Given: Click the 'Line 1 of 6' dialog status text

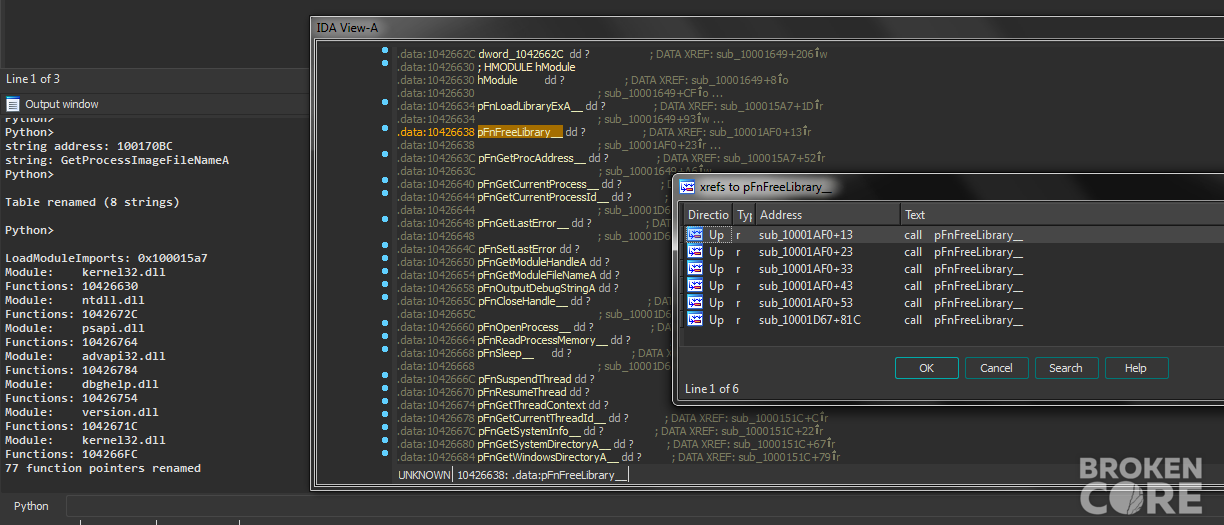Looking at the screenshot, I should click(712, 389).
